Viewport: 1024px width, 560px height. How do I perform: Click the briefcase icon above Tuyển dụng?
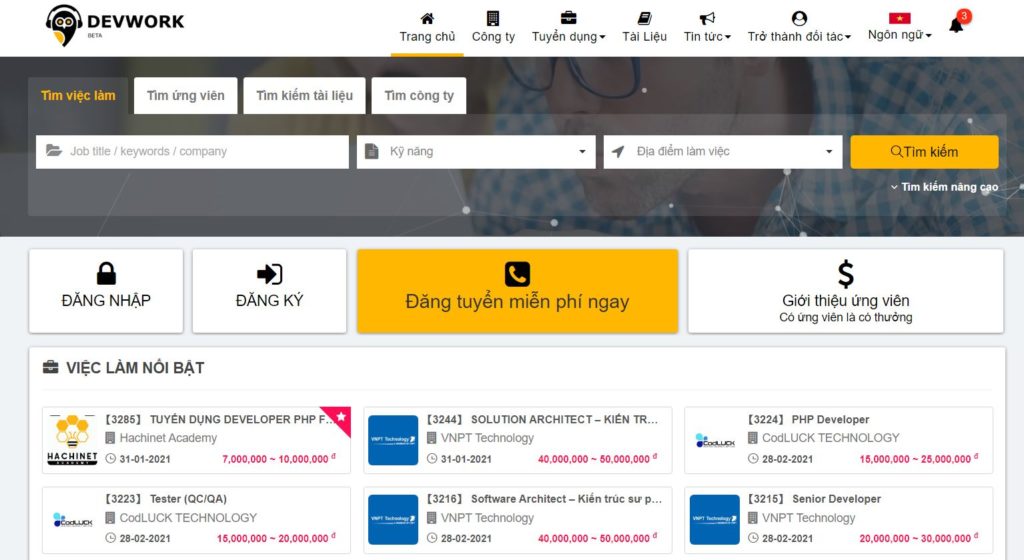click(568, 18)
